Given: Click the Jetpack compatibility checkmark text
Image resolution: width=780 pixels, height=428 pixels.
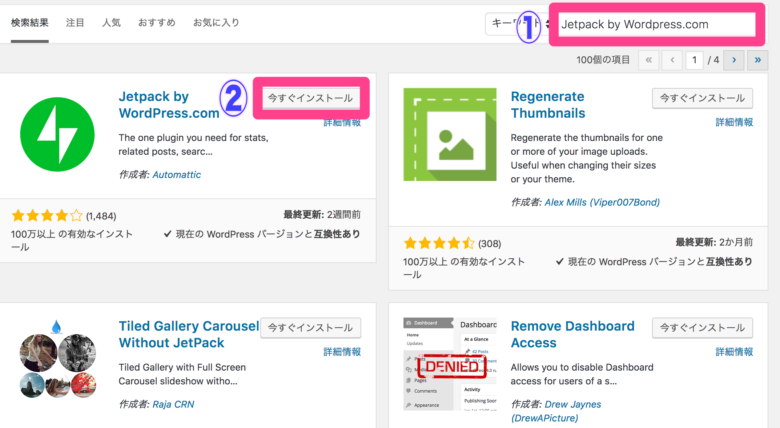Looking at the screenshot, I should click(x=262, y=234).
